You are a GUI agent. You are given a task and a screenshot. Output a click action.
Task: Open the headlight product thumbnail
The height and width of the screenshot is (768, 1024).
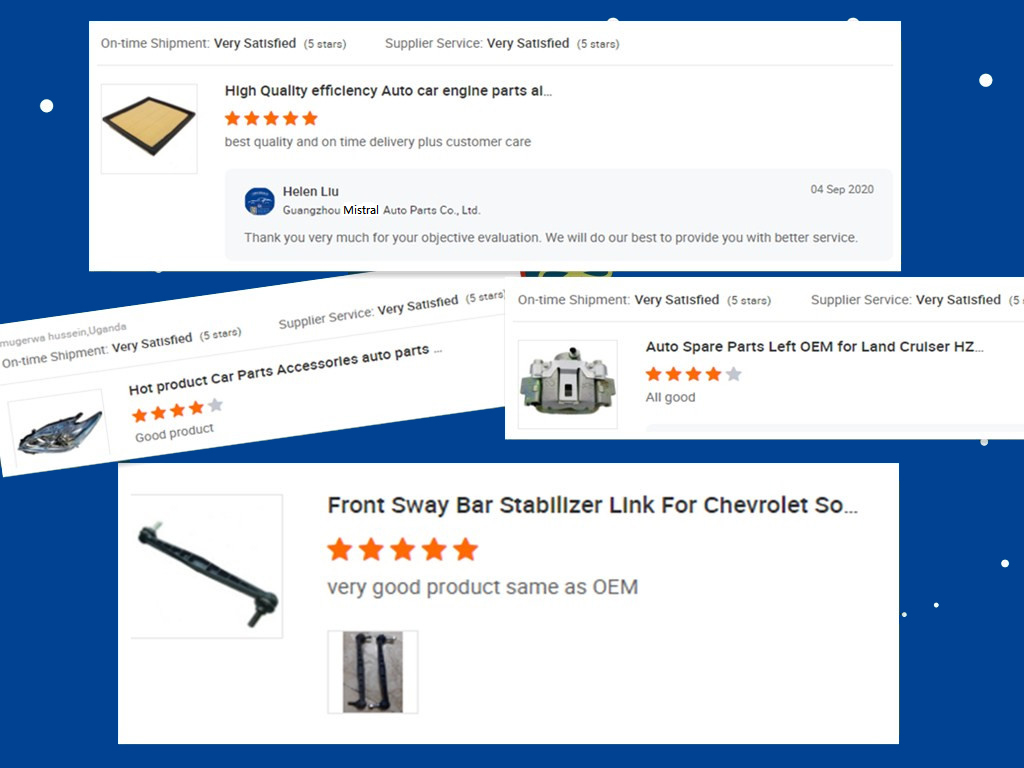pyautogui.click(x=59, y=428)
